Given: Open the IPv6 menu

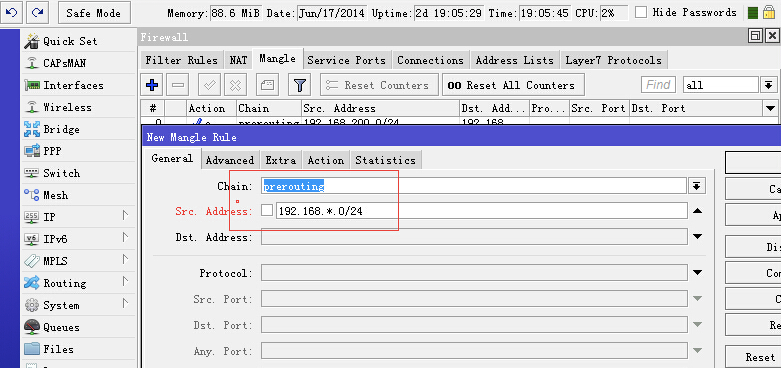Looking at the screenshot, I should [x=78, y=239].
